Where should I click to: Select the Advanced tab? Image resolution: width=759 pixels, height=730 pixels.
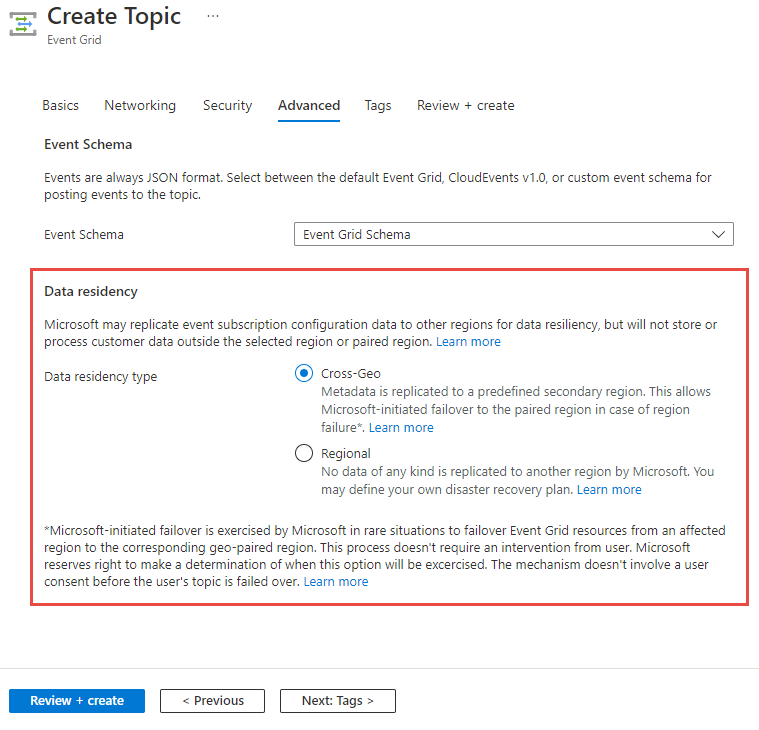[x=309, y=105]
